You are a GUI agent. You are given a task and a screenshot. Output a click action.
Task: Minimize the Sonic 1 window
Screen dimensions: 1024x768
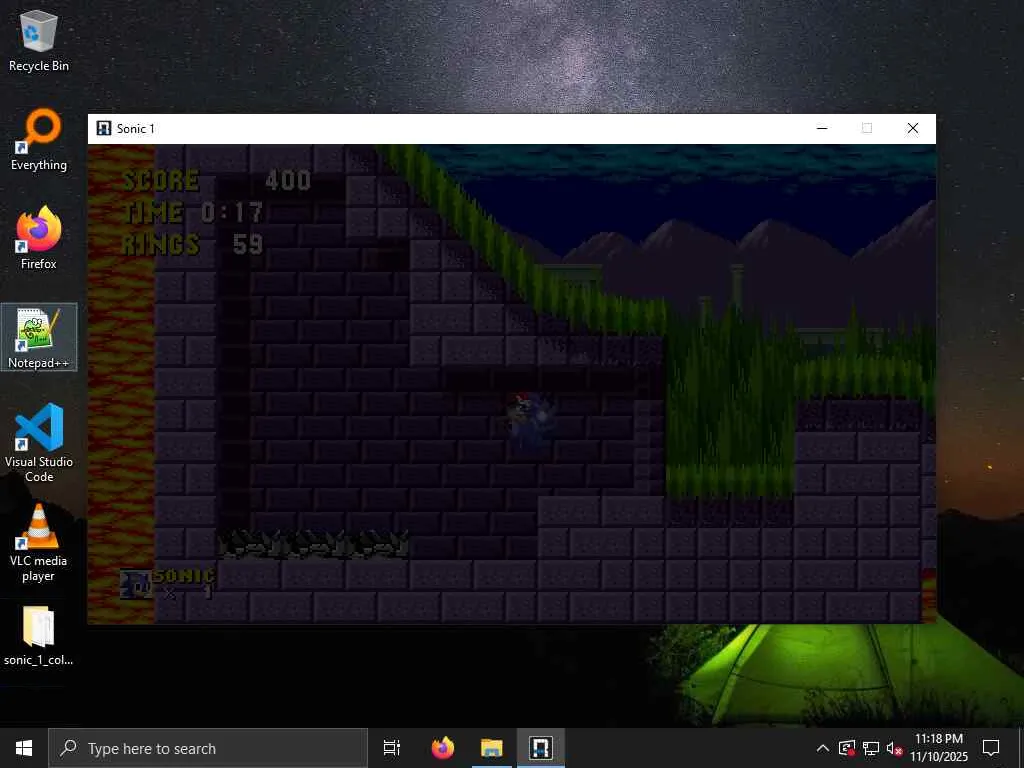(x=822, y=128)
